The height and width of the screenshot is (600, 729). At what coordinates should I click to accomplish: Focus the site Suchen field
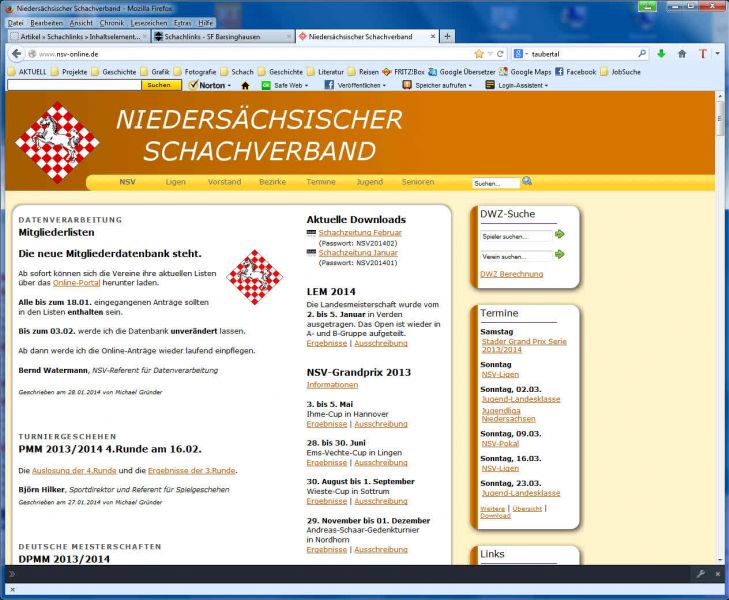click(496, 183)
